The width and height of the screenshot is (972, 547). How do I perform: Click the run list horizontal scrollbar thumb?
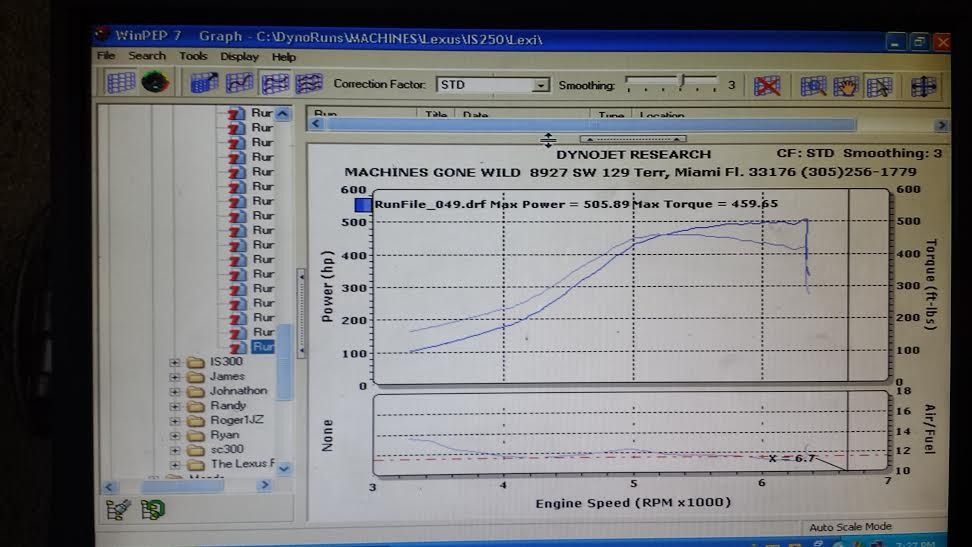[591, 125]
